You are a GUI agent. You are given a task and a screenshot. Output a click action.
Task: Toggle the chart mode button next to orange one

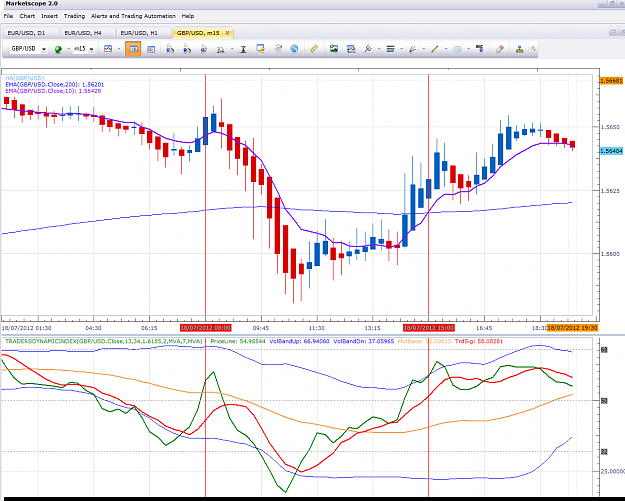click(151, 49)
